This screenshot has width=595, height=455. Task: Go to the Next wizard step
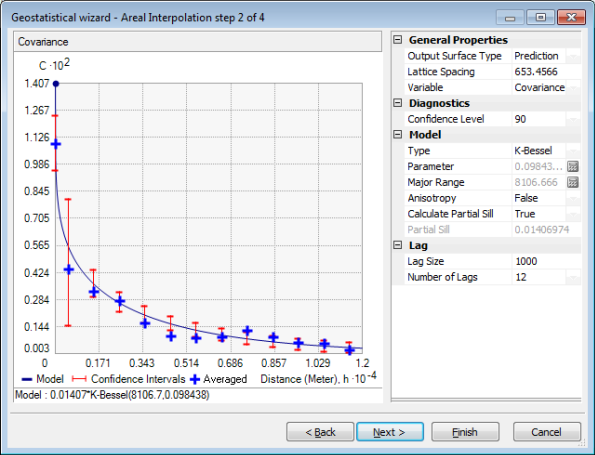(x=390, y=432)
